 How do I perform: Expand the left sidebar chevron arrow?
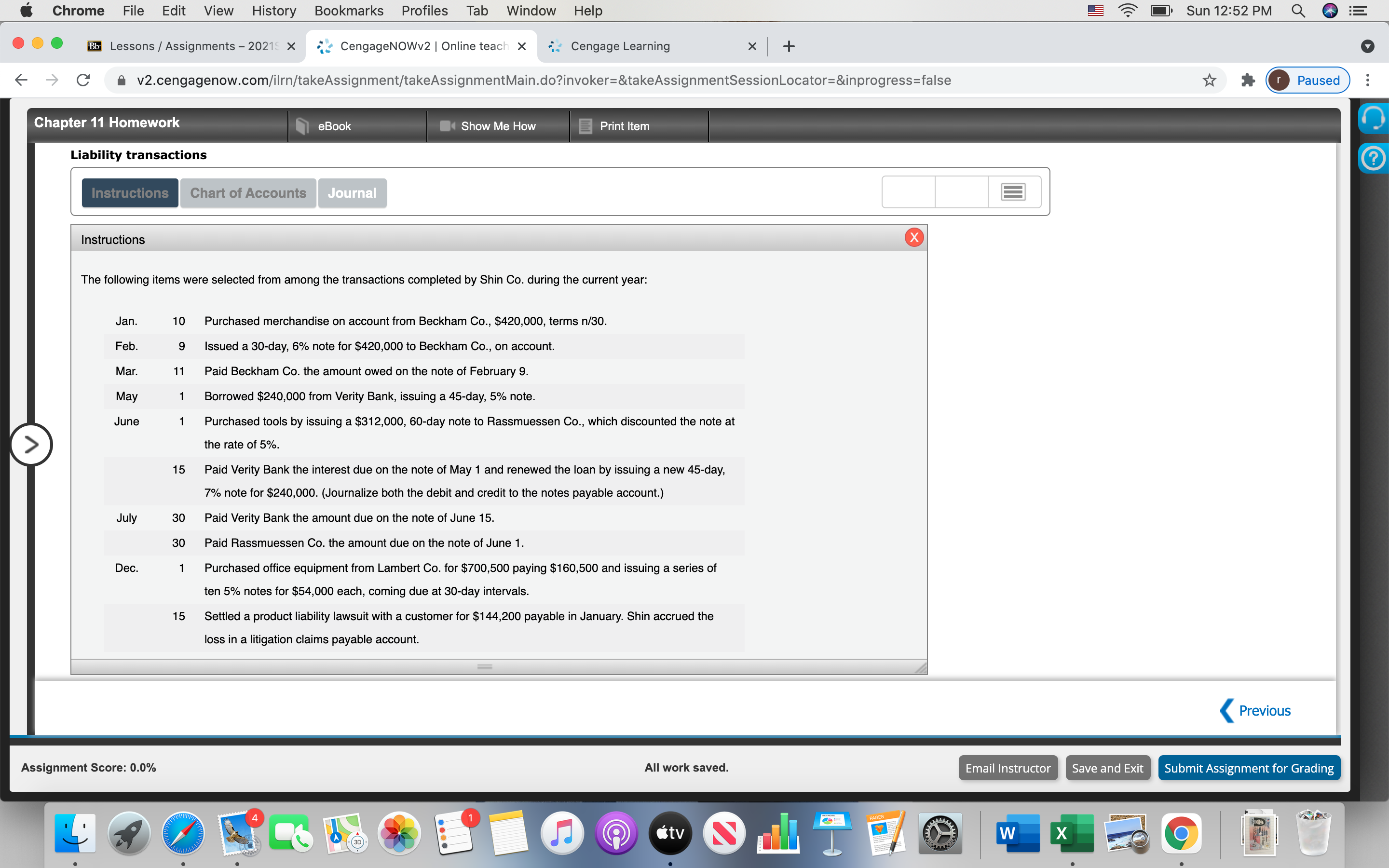pos(31,444)
